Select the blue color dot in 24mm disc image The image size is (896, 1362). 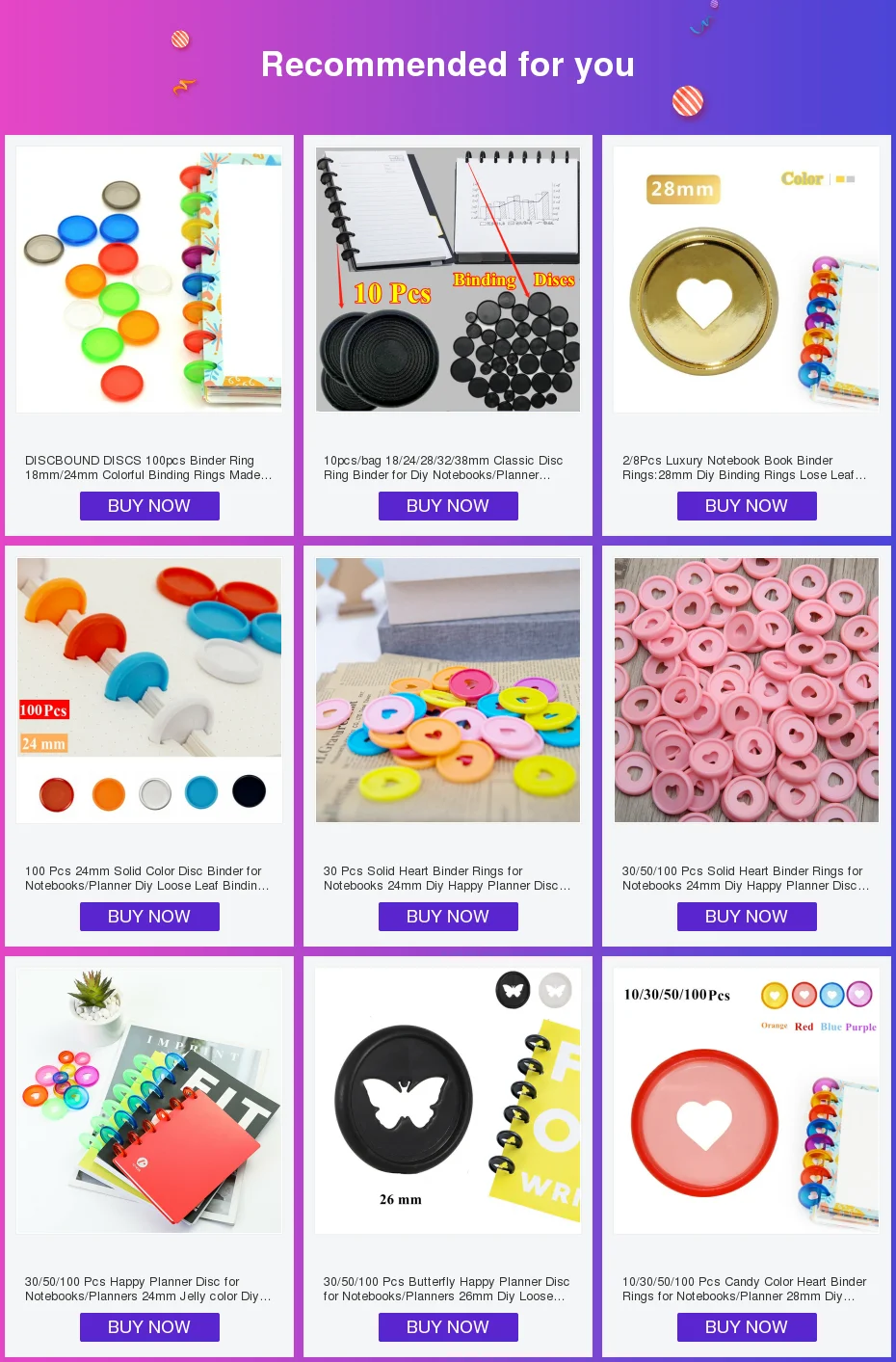pos(201,792)
